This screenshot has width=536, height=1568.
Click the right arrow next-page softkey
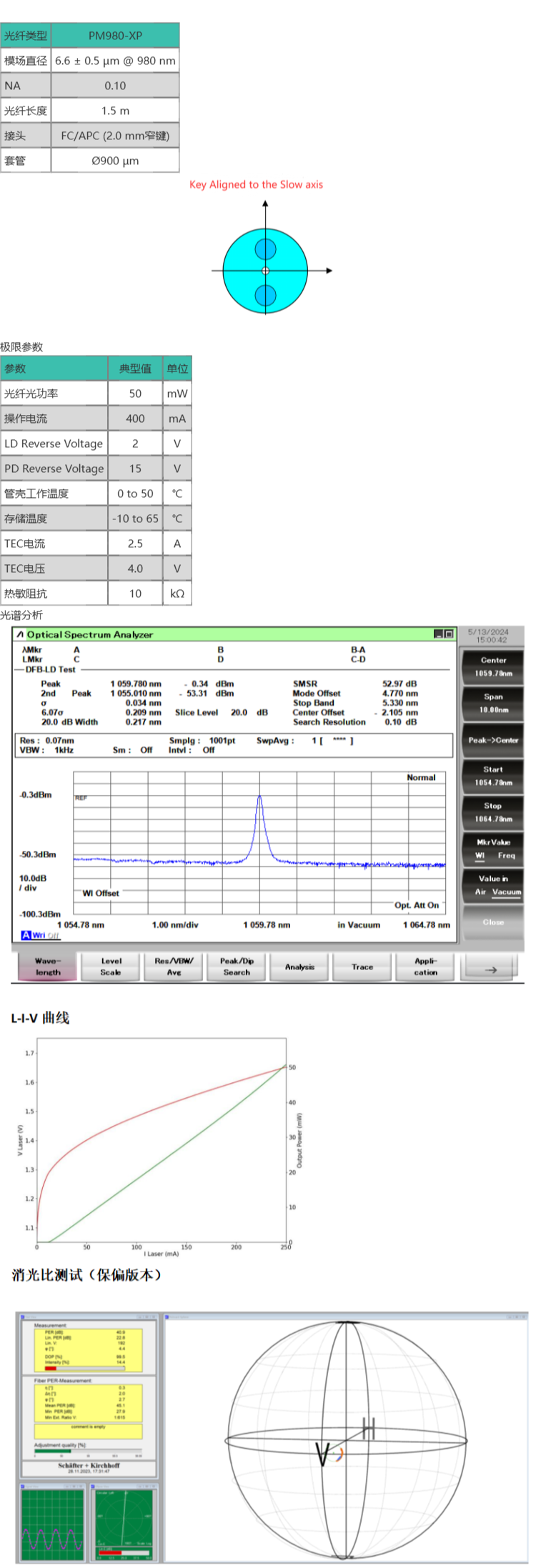[x=490, y=969]
